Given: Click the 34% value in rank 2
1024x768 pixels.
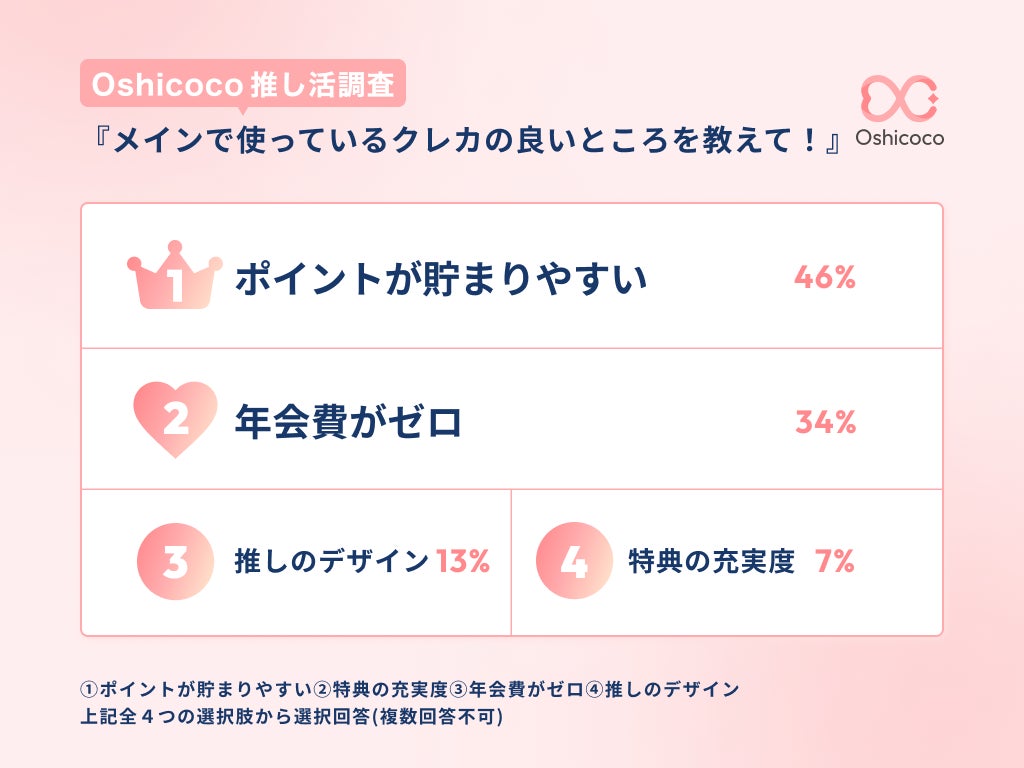Looking at the screenshot, I should coord(825,423).
